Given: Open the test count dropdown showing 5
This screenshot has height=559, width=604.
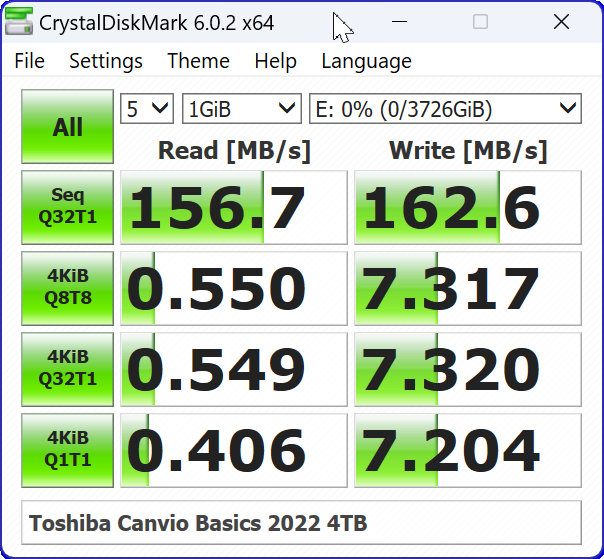Looking at the screenshot, I should coord(147,109).
